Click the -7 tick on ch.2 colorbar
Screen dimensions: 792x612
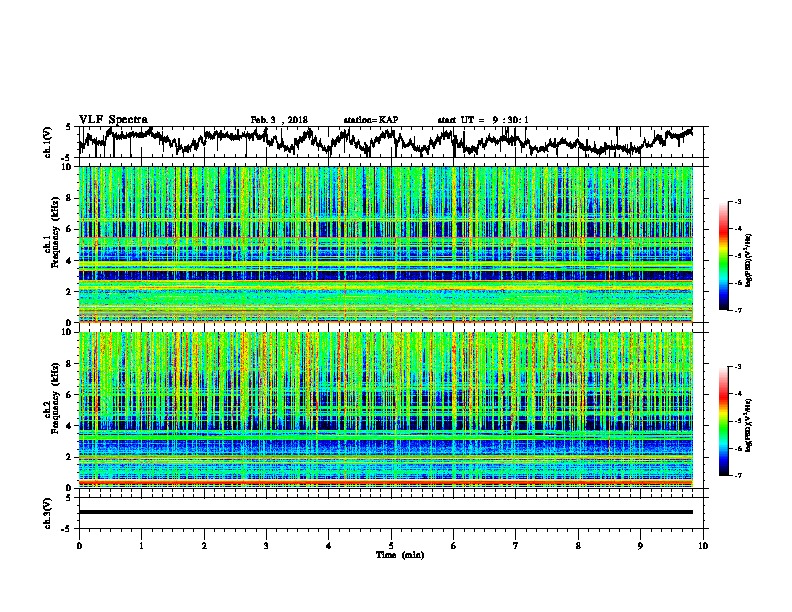click(x=738, y=476)
